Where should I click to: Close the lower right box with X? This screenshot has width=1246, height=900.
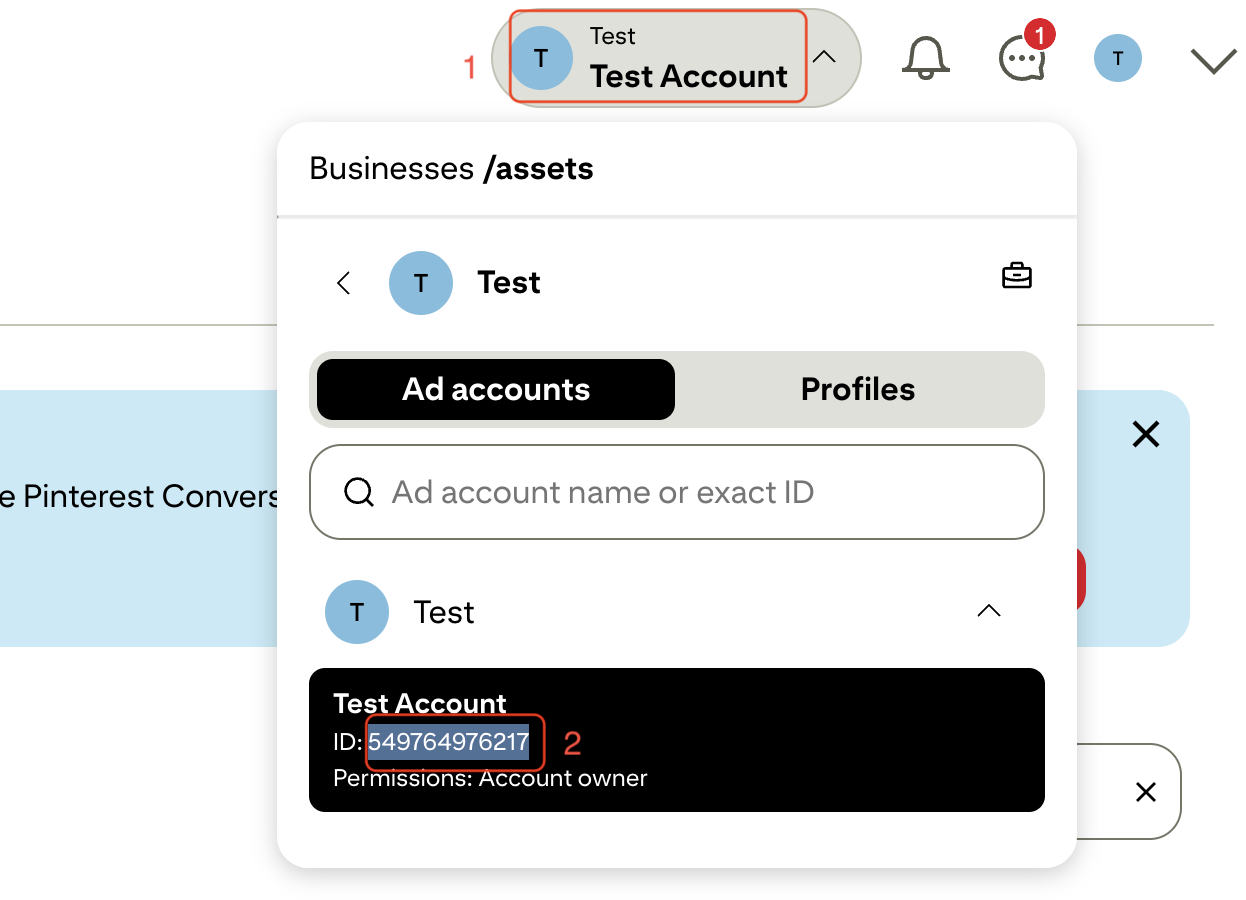click(1145, 792)
